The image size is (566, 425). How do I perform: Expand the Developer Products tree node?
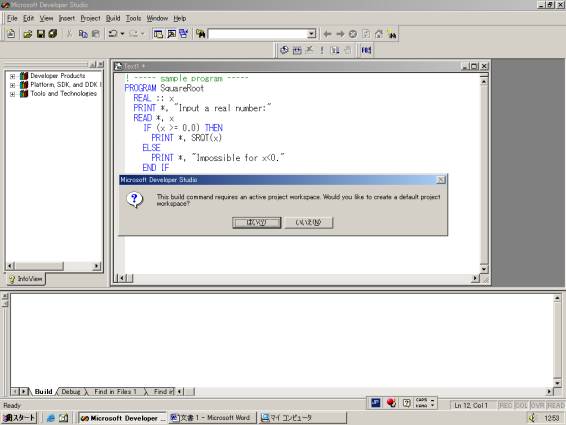pyautogui.click(x=13, y=76)
